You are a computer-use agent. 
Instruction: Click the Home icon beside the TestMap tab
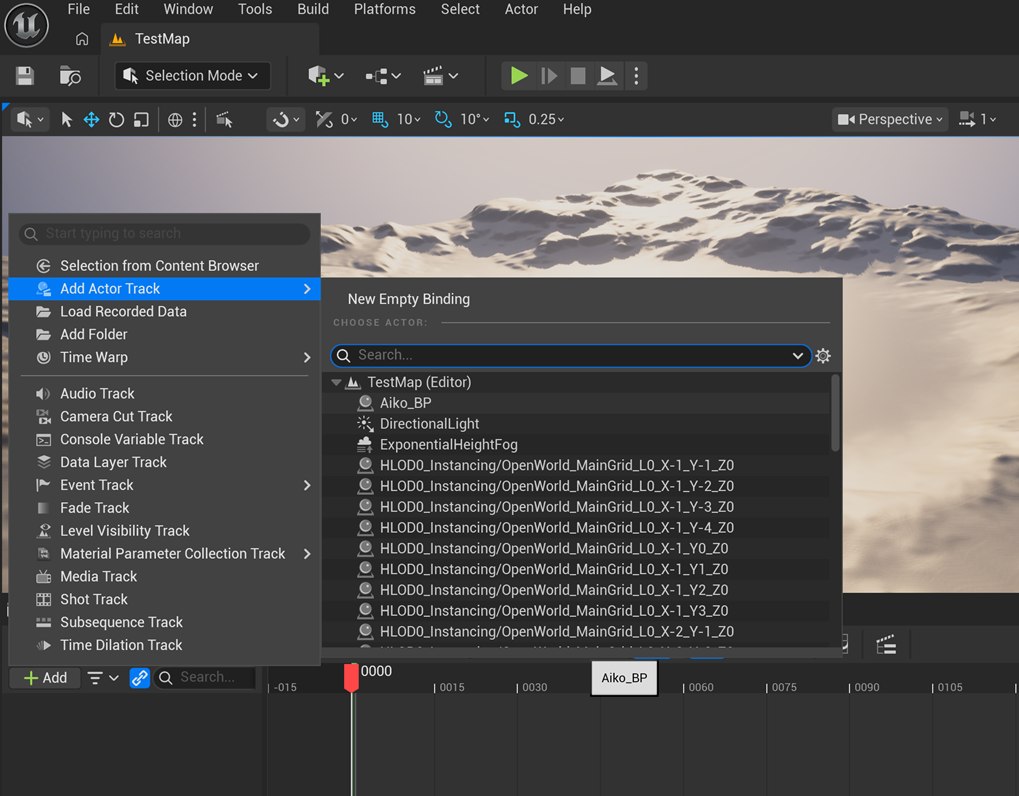tap(82, 39)
